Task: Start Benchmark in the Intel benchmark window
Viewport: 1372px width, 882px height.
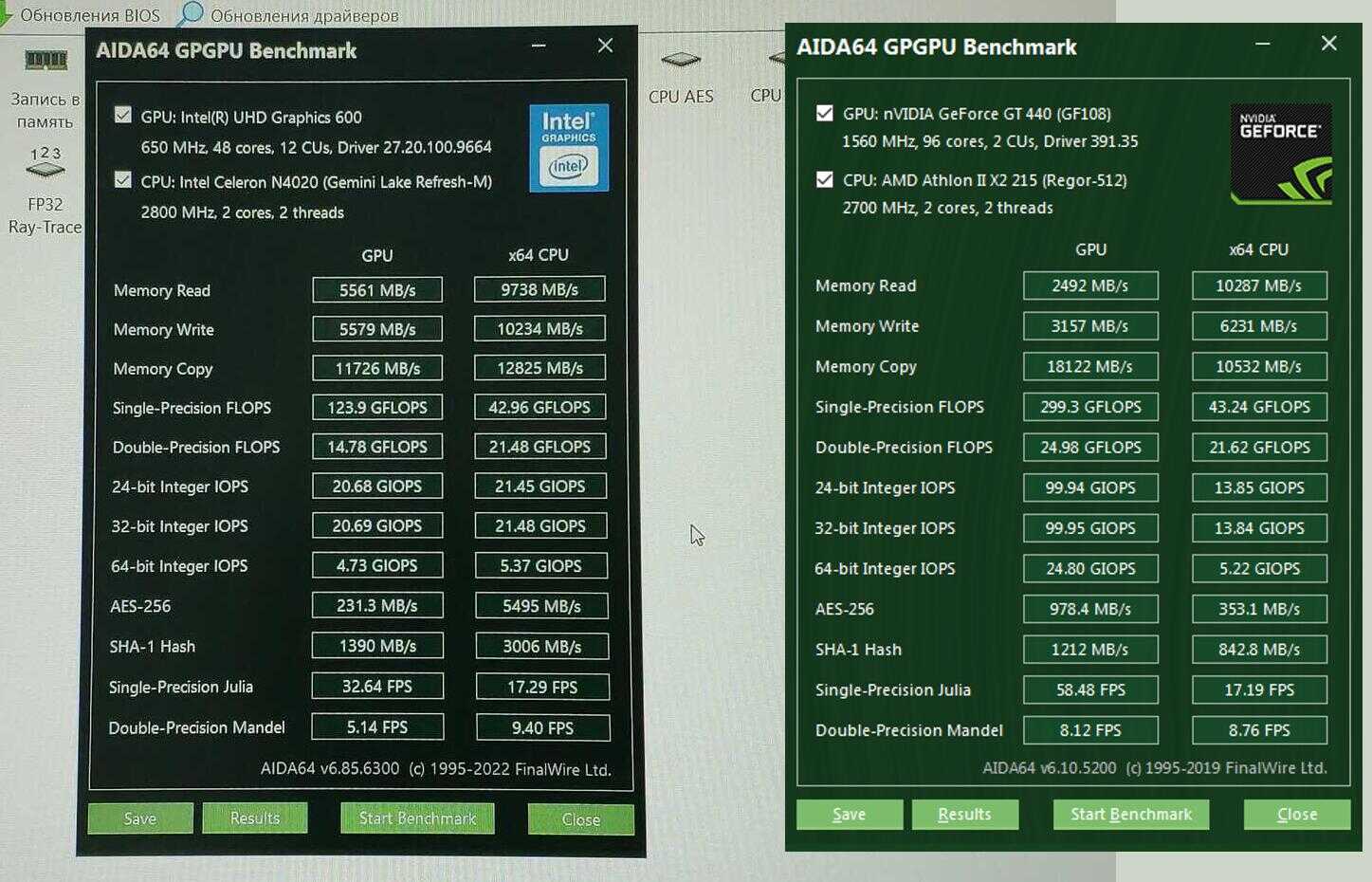Action: [417, 818]
